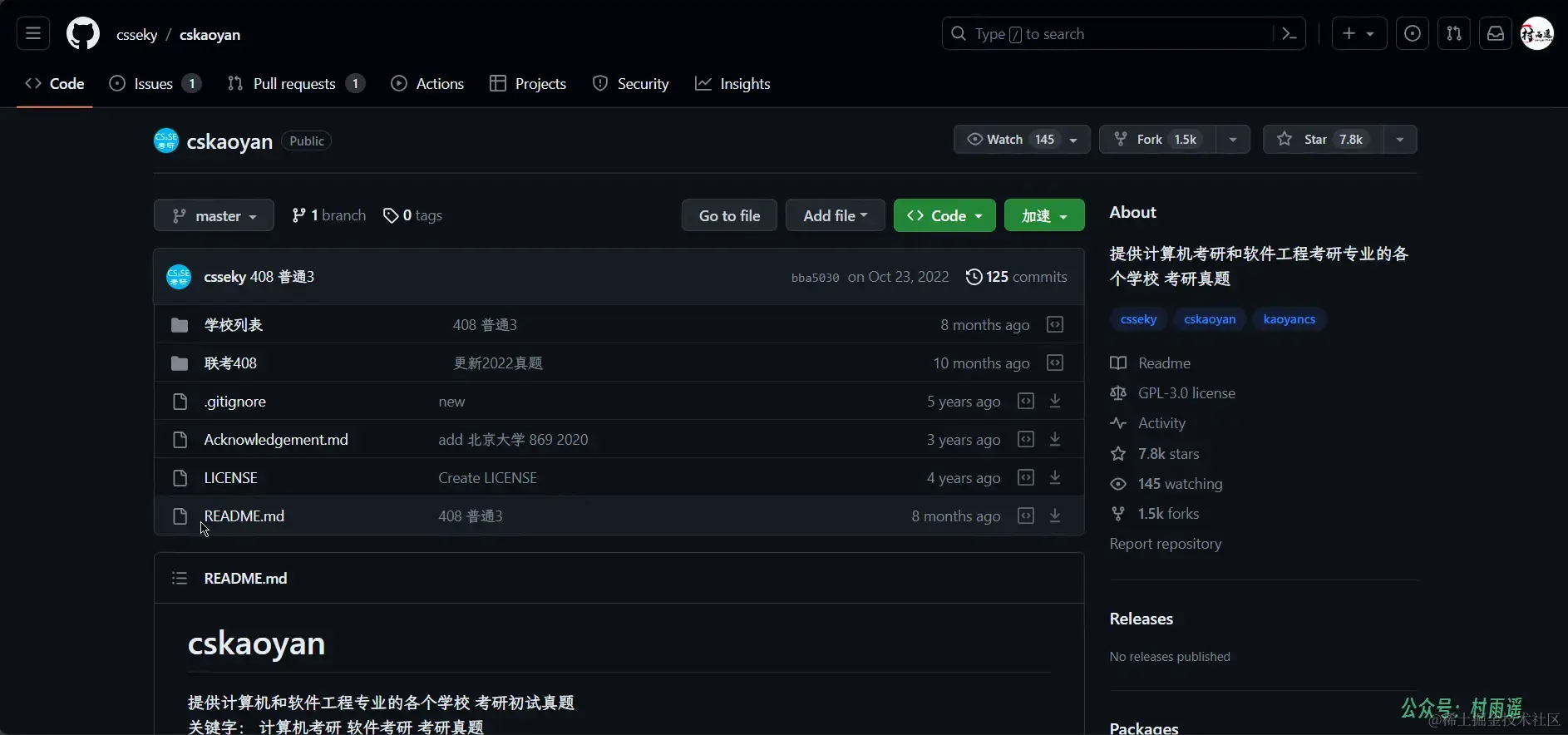Download README.md via download icon
The height and width of the screenshot is (735, 1568).
[x=1055, y=516]
